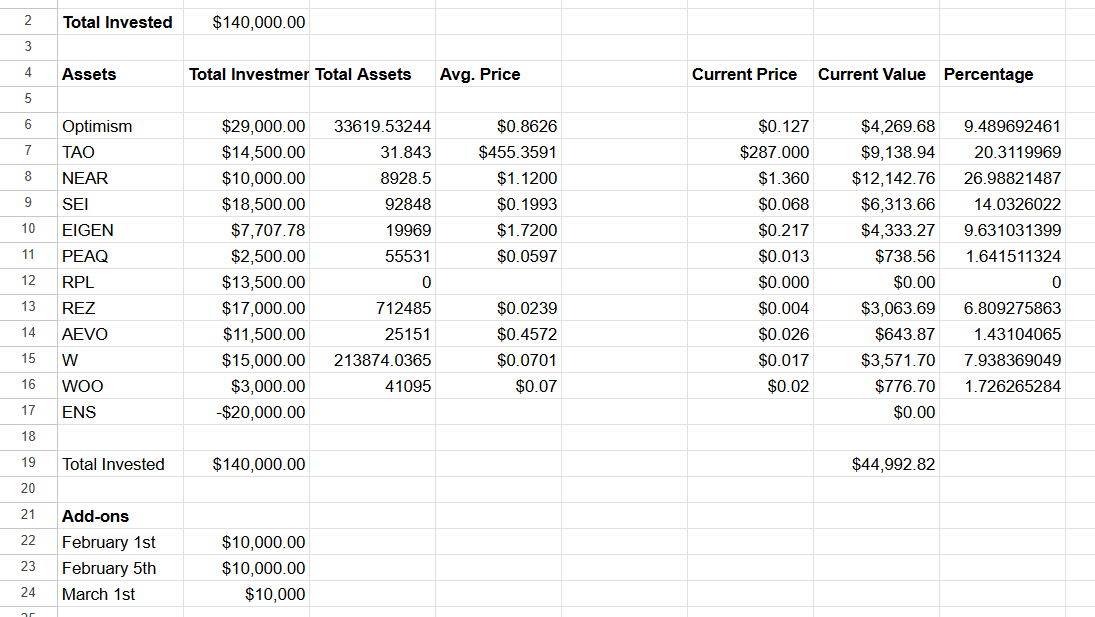Select the EIGEN asset cell
1095x617 pixels.
coord(120,230)
